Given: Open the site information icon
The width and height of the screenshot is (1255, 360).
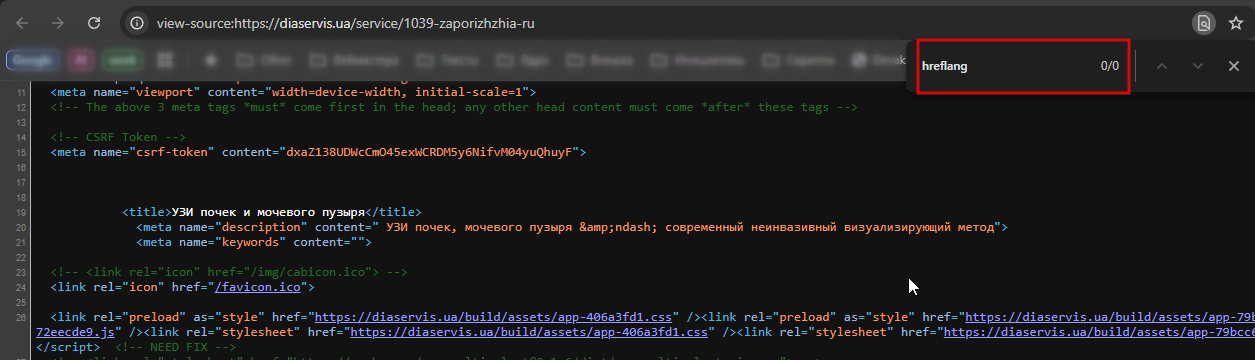Looking at the screenshot, I should pos(138,22).
